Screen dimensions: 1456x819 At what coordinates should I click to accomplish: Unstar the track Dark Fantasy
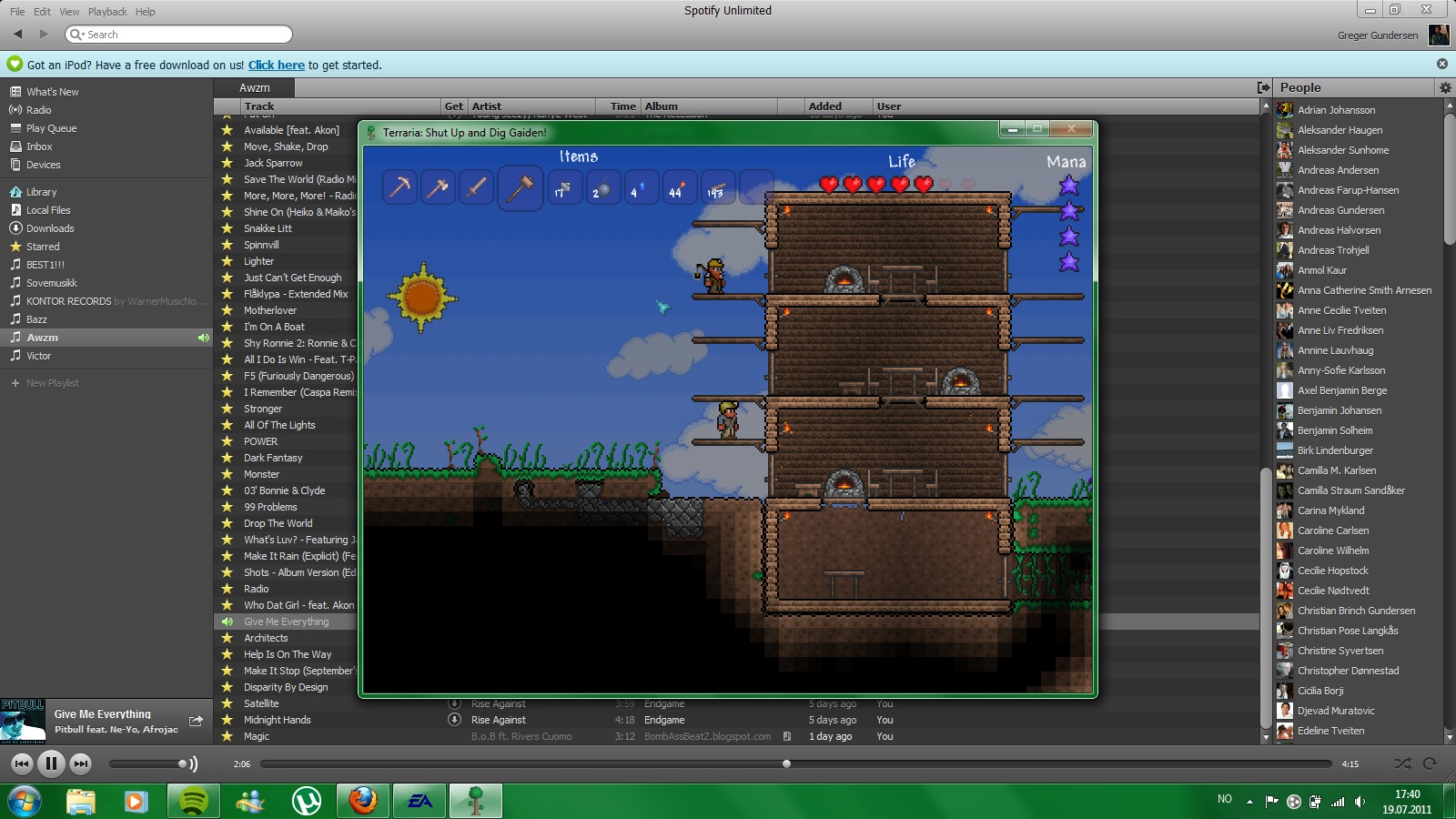click(227, 458)
